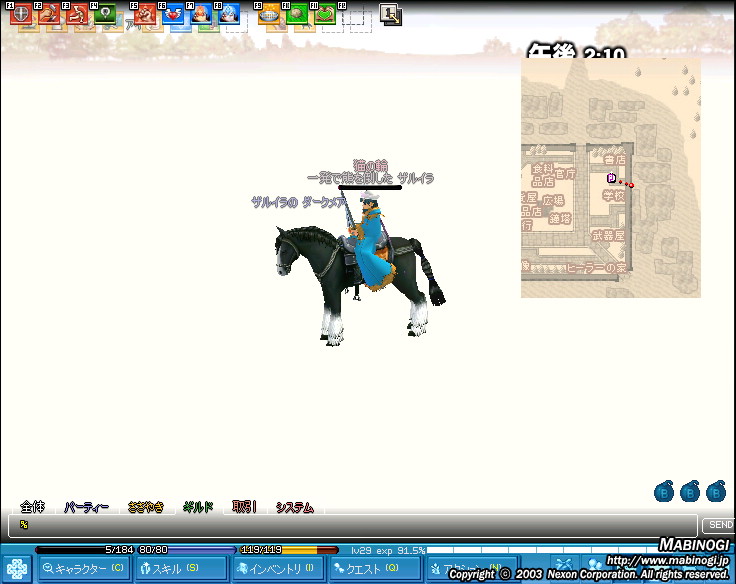Click the 猫の輪 guild name label
This screenshot has width=736, height=584.
point(370,165)
